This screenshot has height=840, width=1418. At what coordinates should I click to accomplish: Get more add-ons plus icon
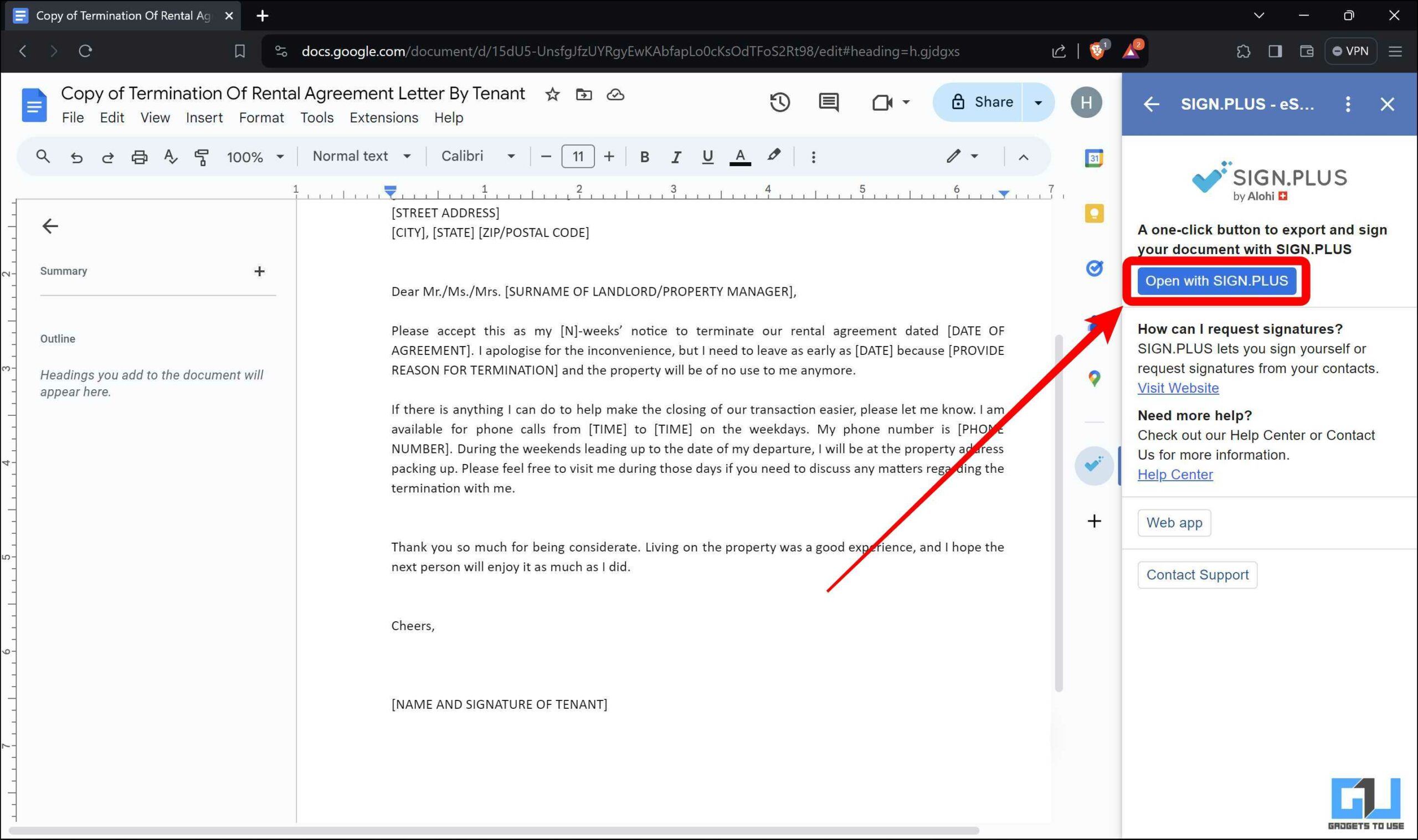(1093, 521)
